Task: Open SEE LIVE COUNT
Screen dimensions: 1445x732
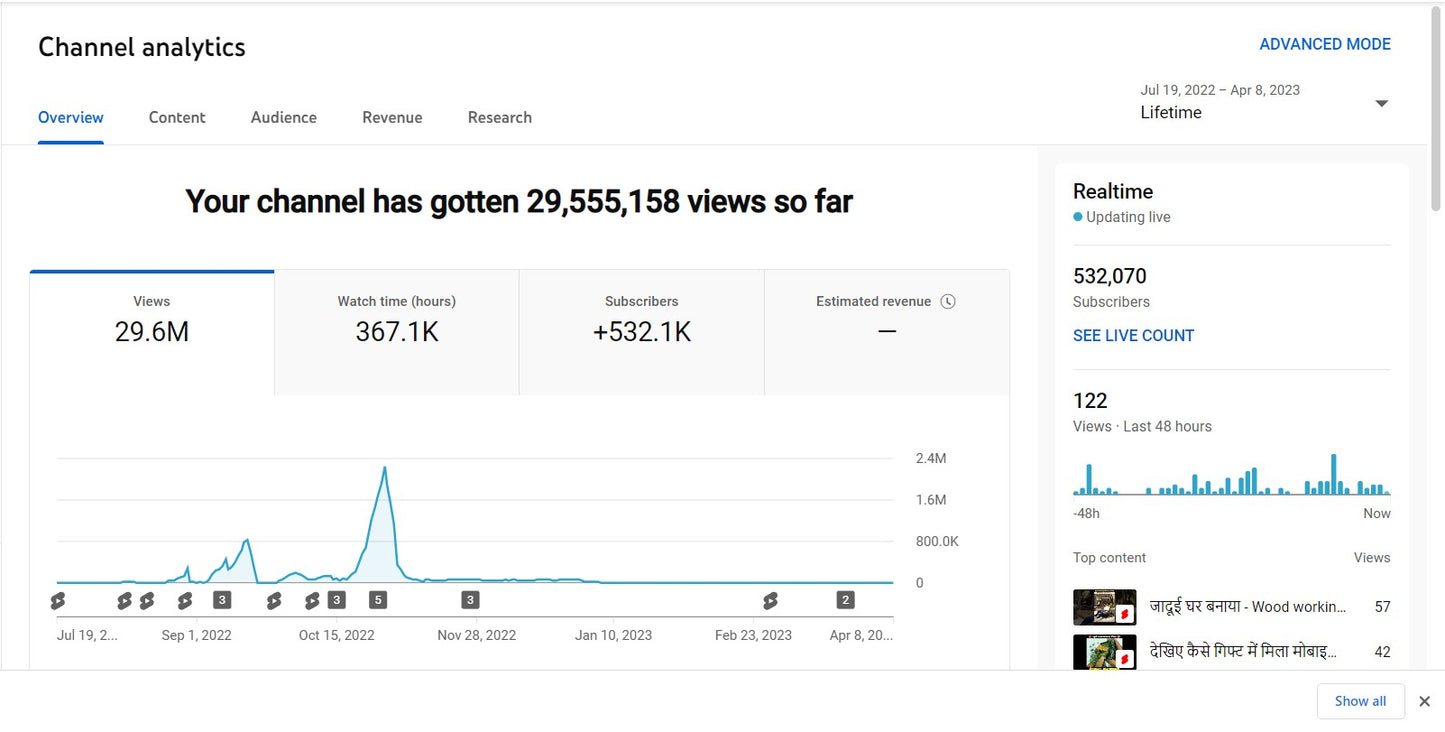Action: [x=1133, y=335]
